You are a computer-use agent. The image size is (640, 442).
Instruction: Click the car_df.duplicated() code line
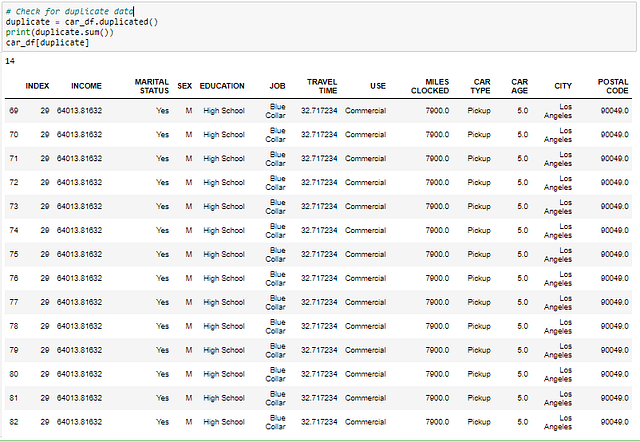click(x=82, y=22)
